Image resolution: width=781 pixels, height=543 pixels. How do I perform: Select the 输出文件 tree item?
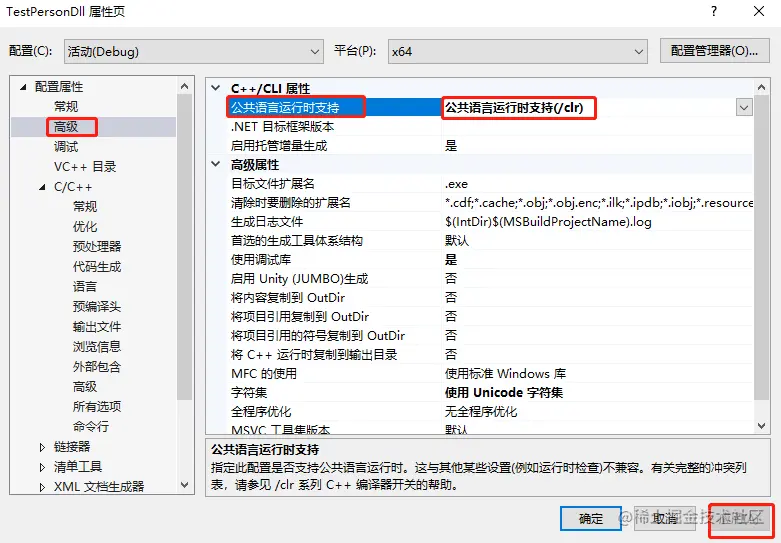pyautogui.click(x=97, y=326)
